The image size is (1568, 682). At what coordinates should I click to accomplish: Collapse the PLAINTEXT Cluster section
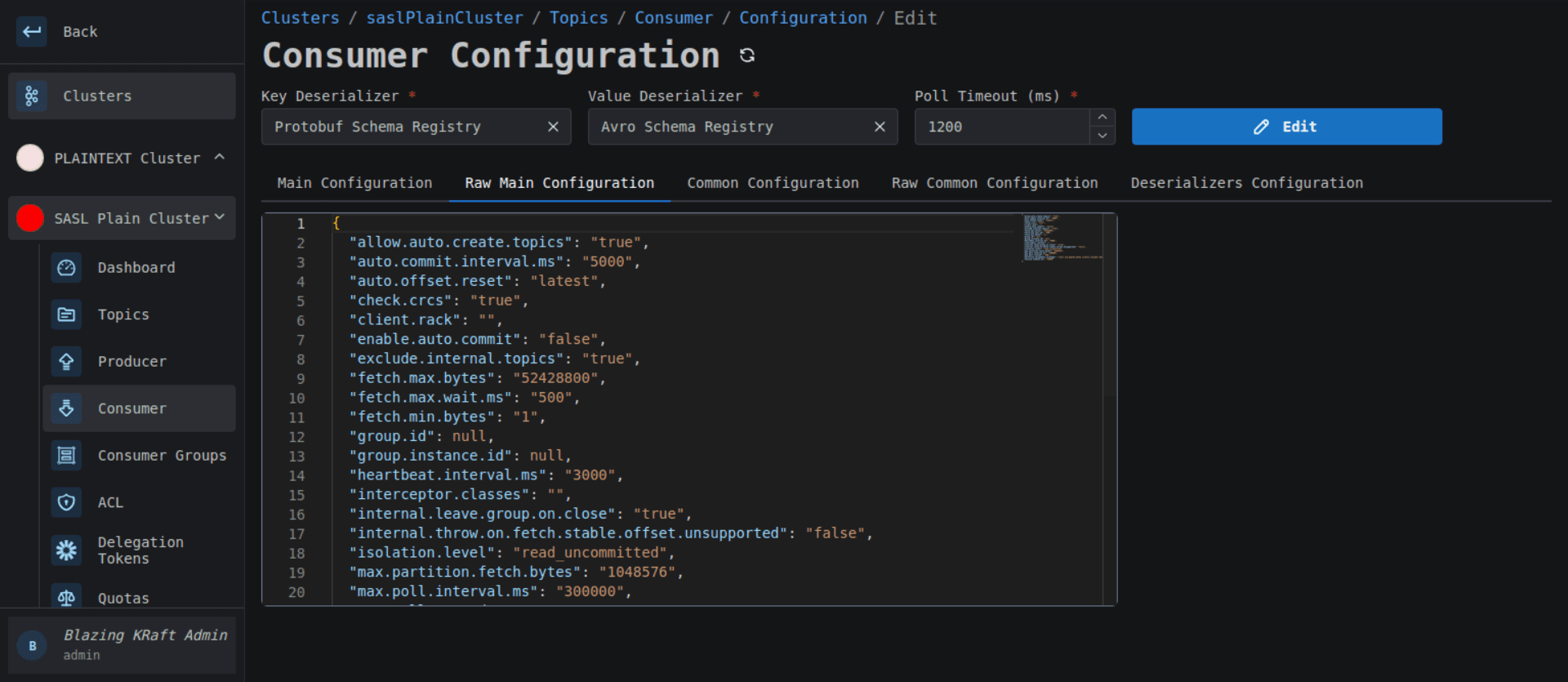pos(219,157)
